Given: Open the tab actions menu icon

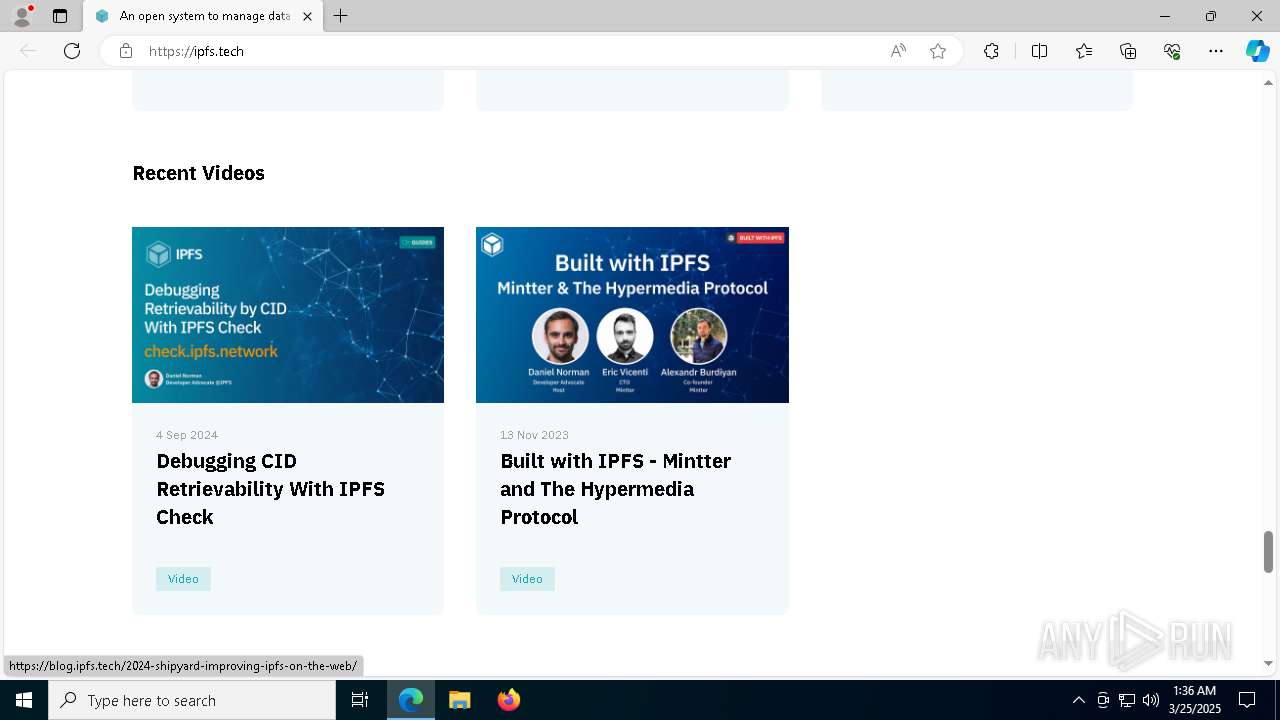Looking at the screenshot, I should coord(60,16).
